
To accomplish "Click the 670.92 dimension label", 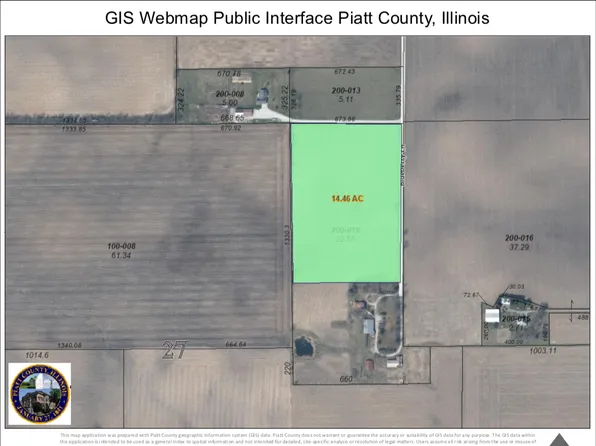I will (231, 128).
